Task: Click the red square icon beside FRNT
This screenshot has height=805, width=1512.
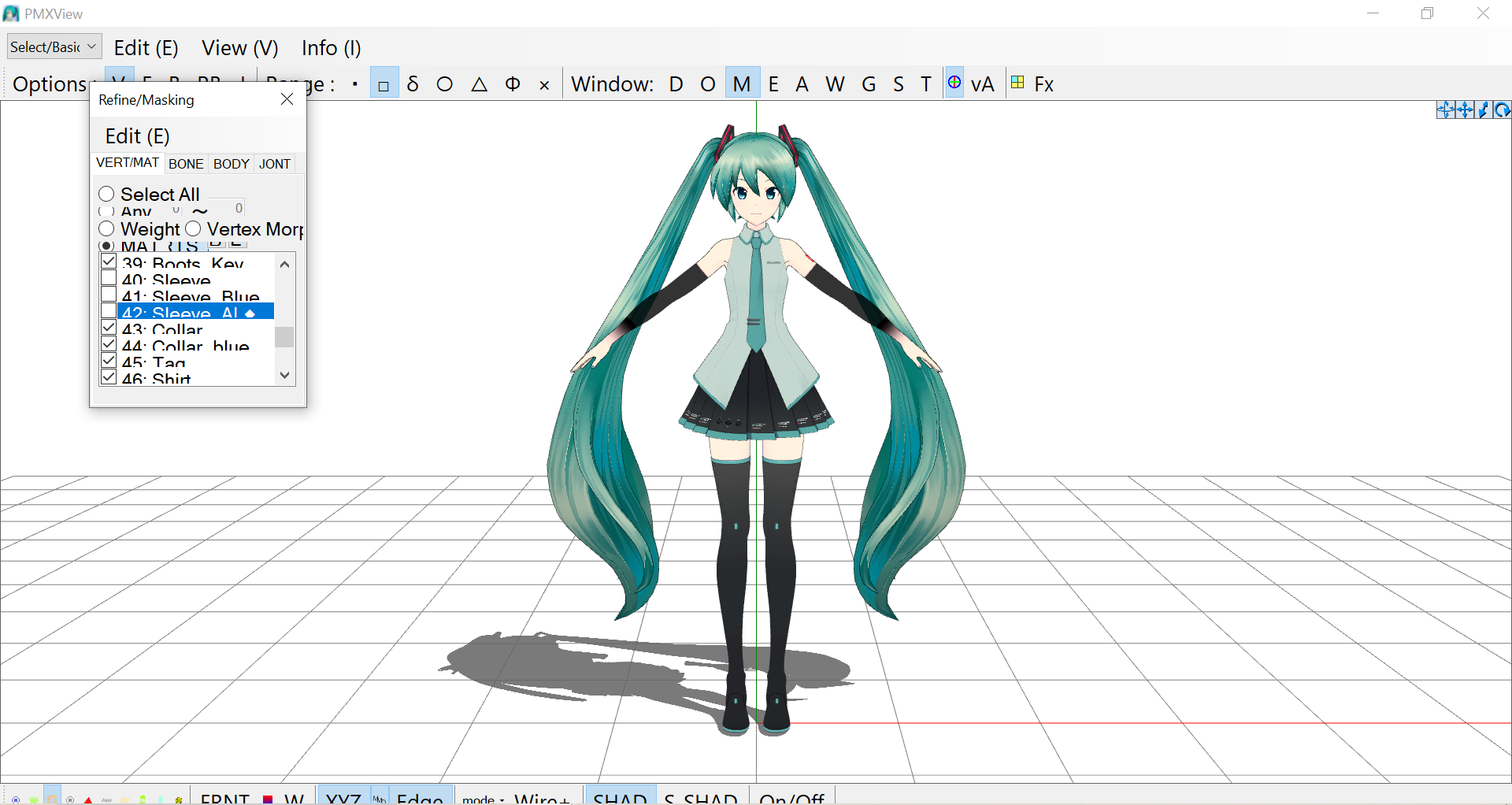Action: (268, 799)
